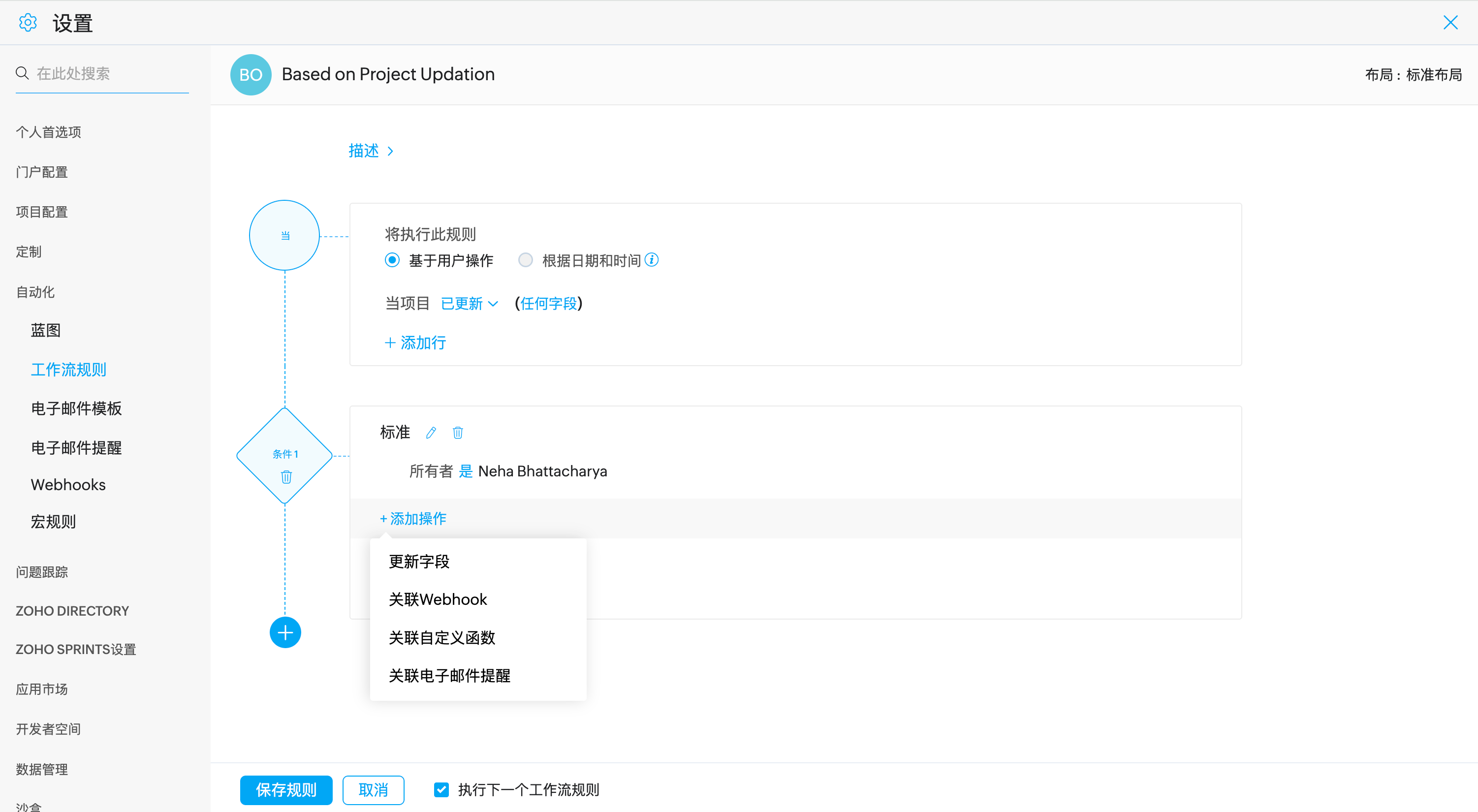Select the 根据日期和时间 radio button
Image resolution: width=1478 pixels, height=812 pixels.
pos(525,260)
